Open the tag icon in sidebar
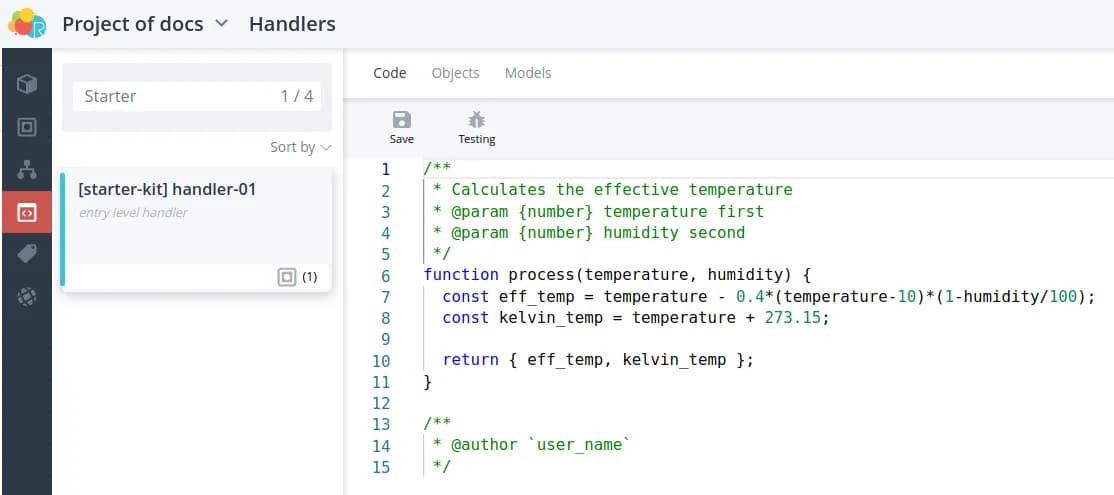Screen dimensions: 1114x495 point(27,254)
